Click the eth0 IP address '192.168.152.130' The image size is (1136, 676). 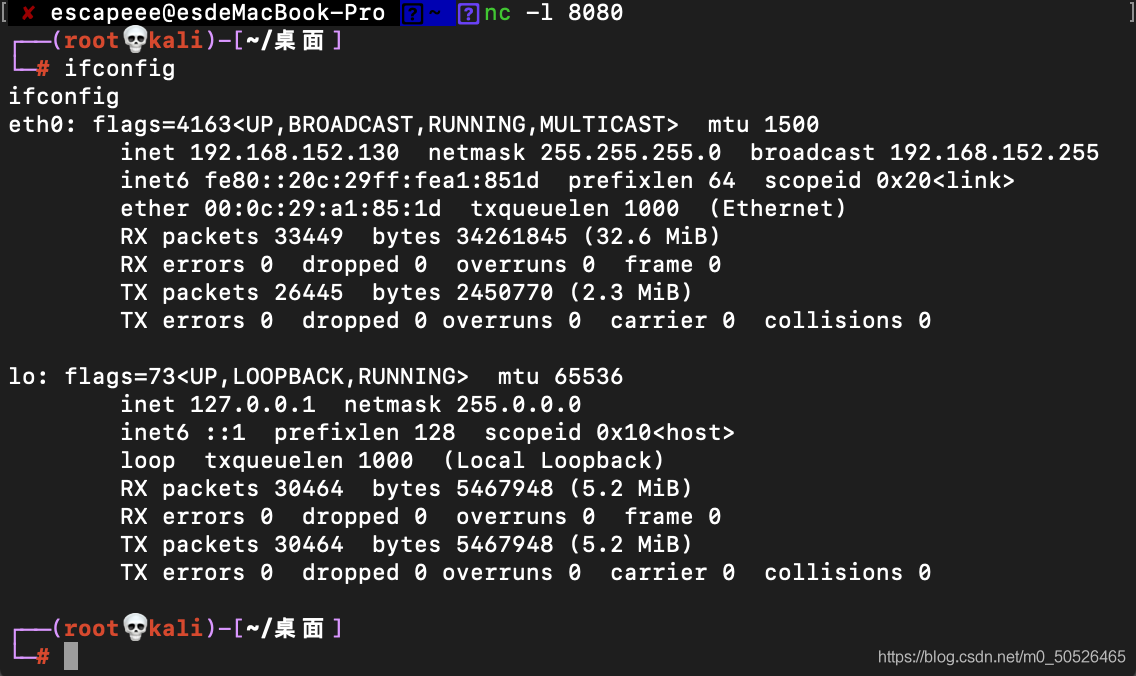tap(294, 152)
